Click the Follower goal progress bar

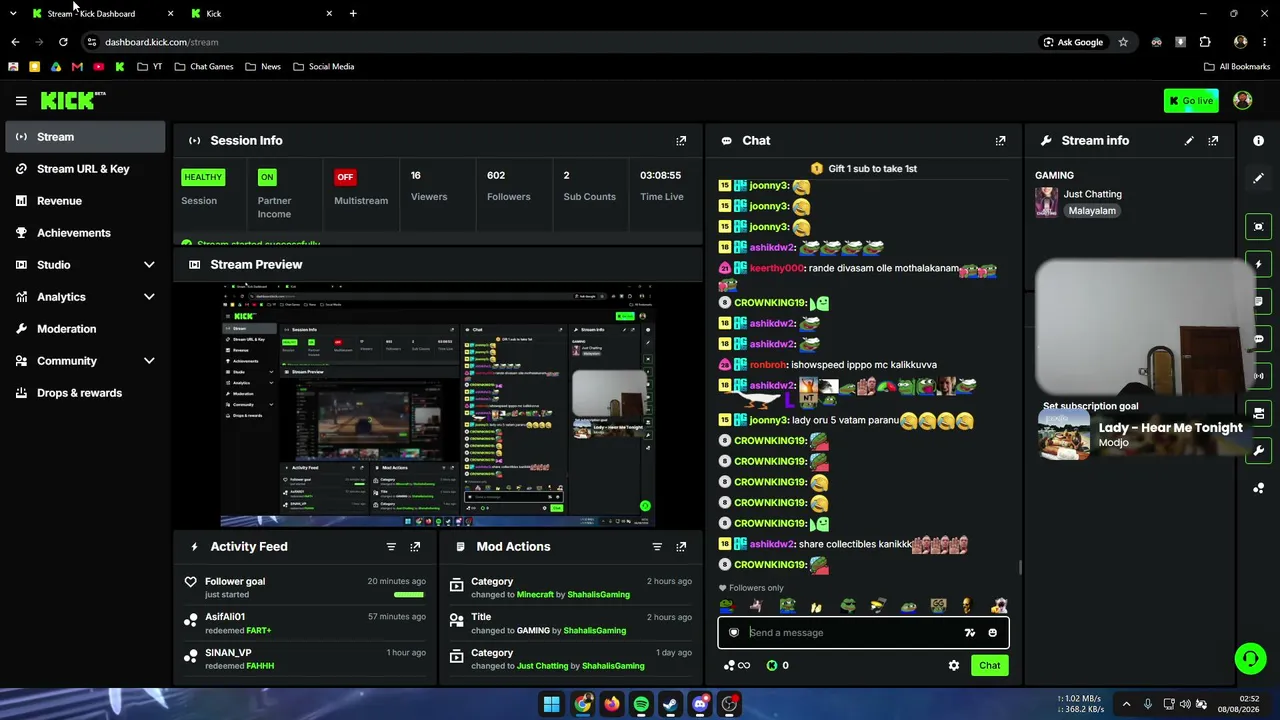coord(409,595)
